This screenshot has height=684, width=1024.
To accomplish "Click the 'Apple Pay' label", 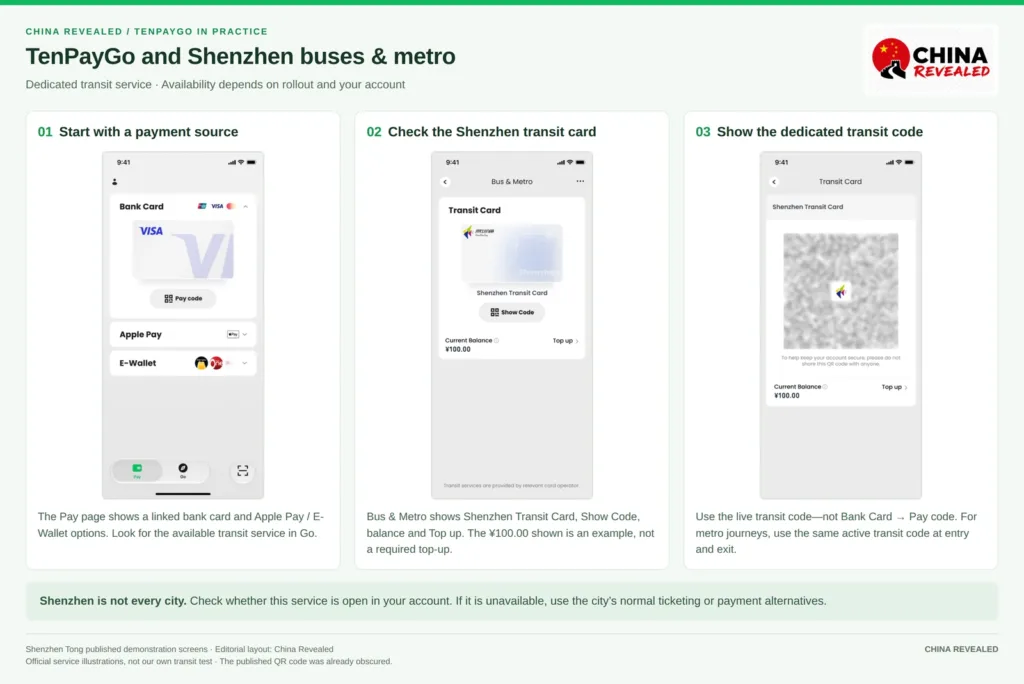I will coord(140,334).
